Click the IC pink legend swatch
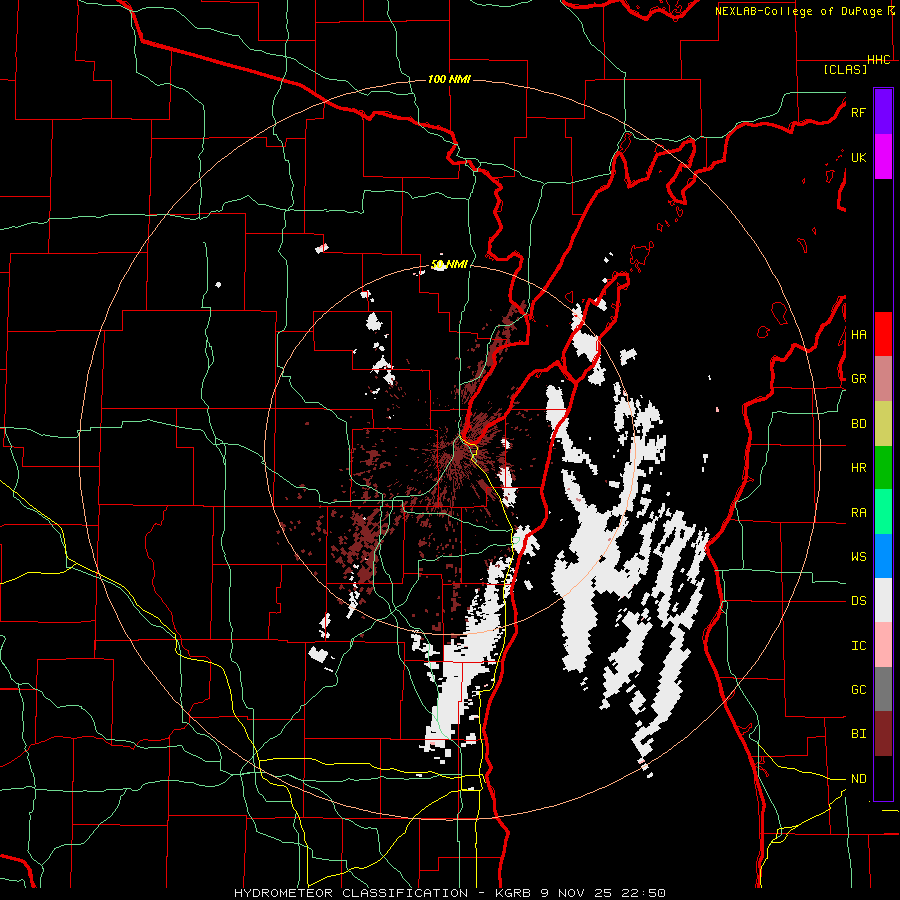The width and height of the screenshot is (900, 900). point(883,645)
